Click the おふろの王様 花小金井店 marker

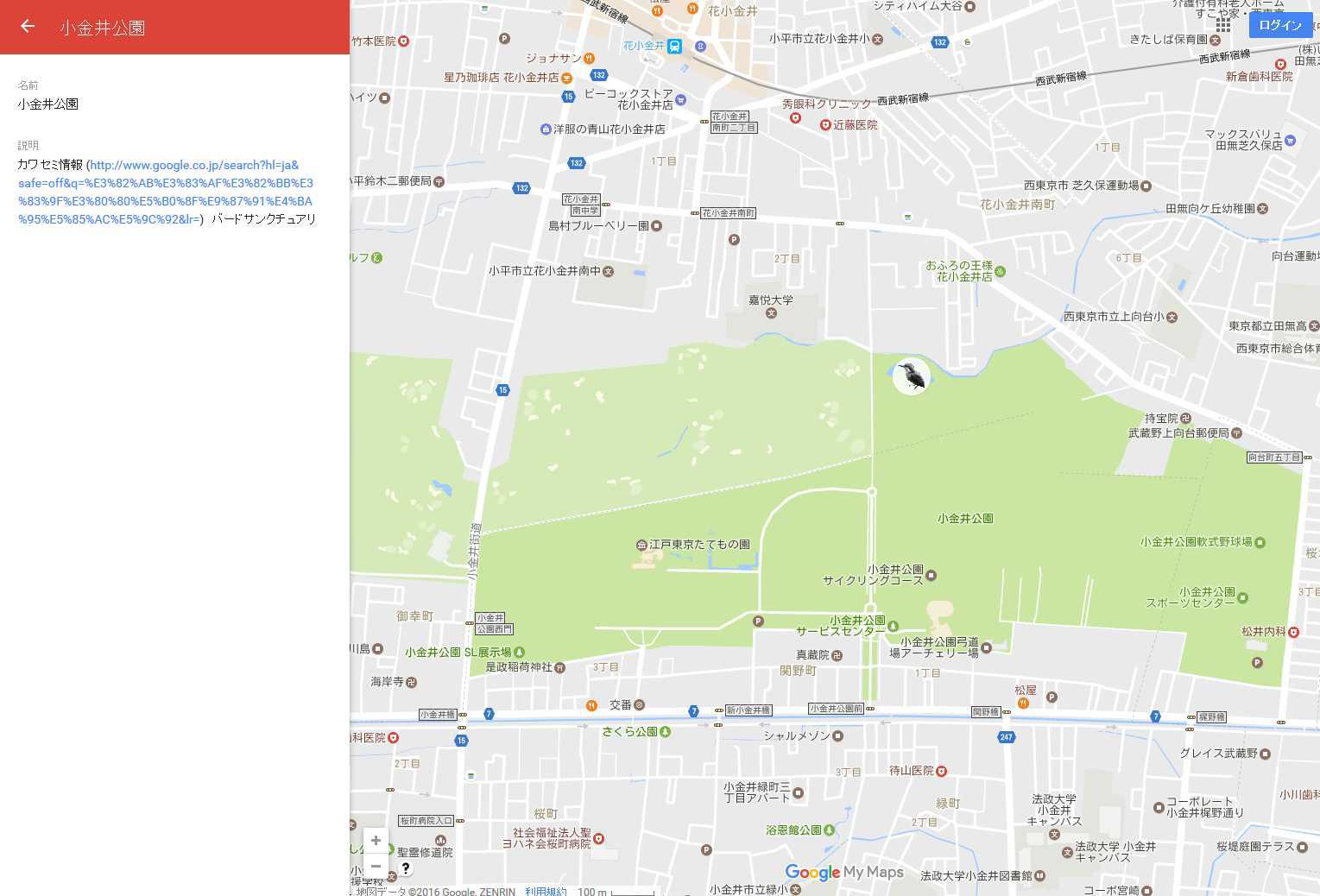click(x=1001, y=272)
